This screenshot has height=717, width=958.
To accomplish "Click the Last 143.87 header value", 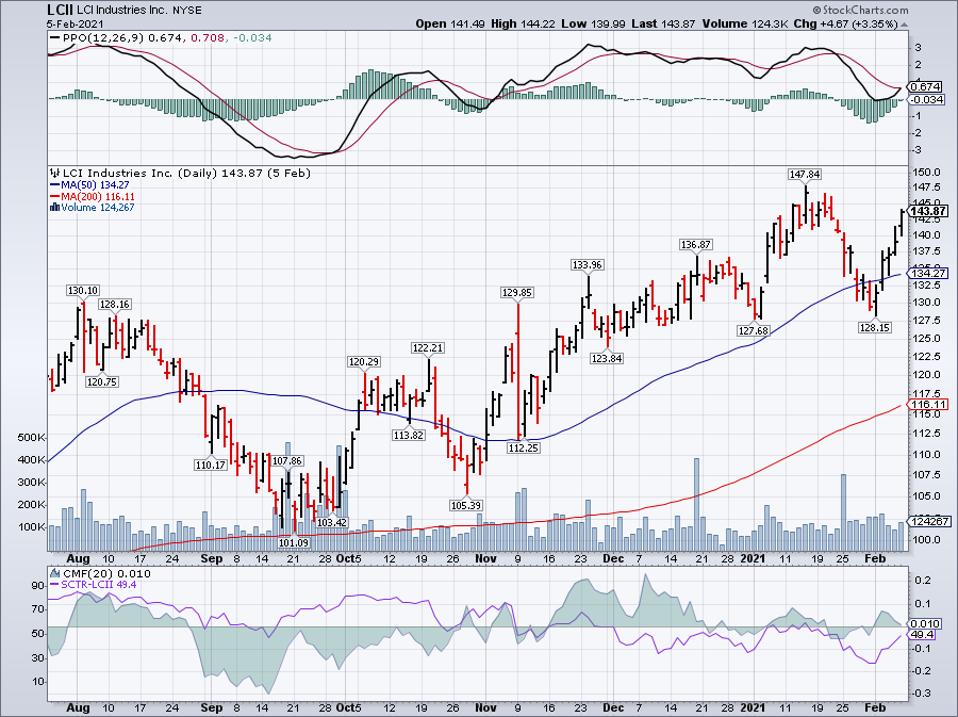I will [x=662, y=24].
